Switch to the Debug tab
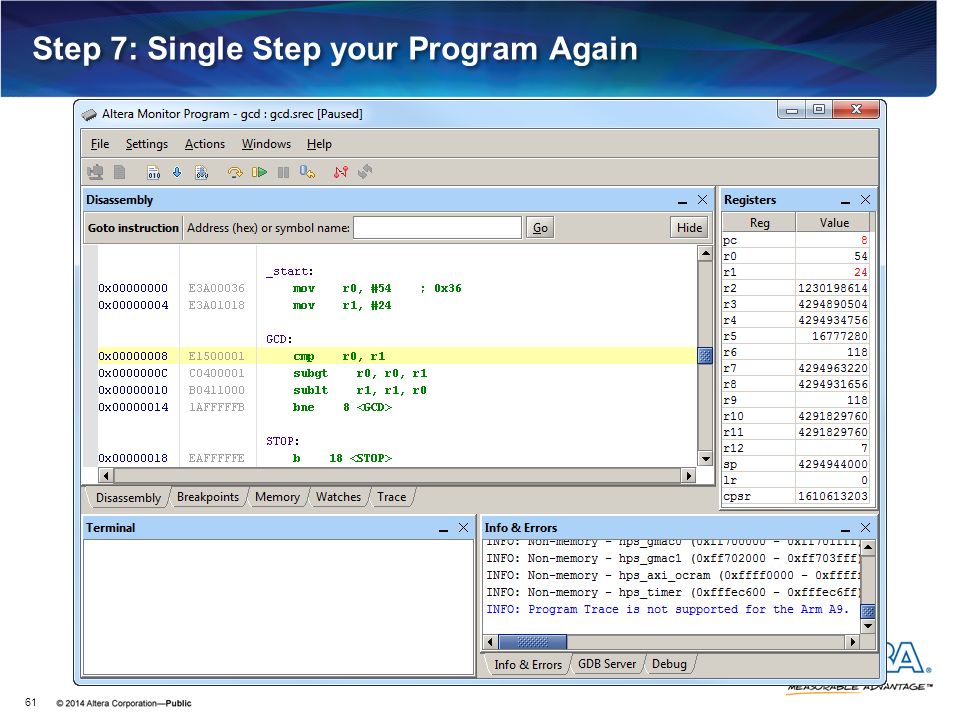Image resolution: width=960 pixels, height=720 pixels. 669,664
